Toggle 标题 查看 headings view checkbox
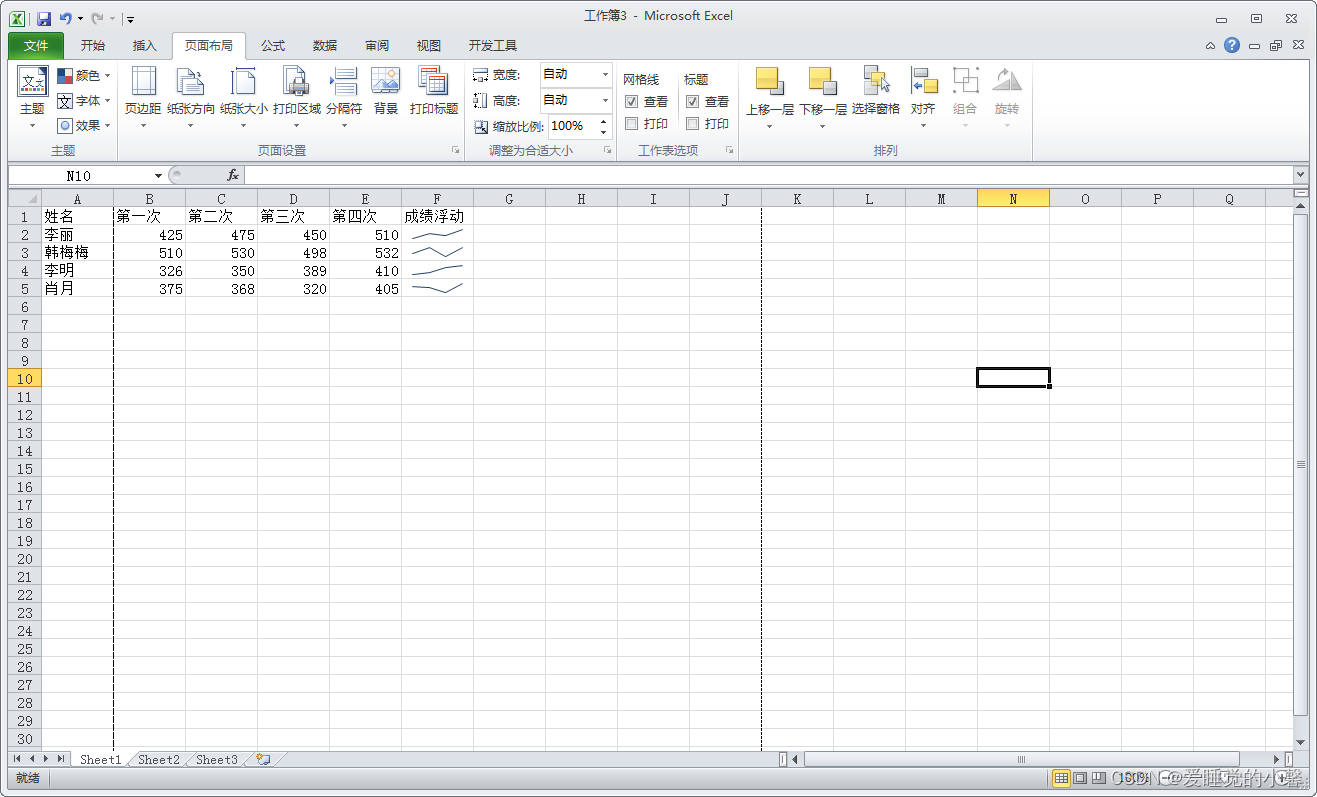Screen dimensions: 1317x797 pos(692,102)
